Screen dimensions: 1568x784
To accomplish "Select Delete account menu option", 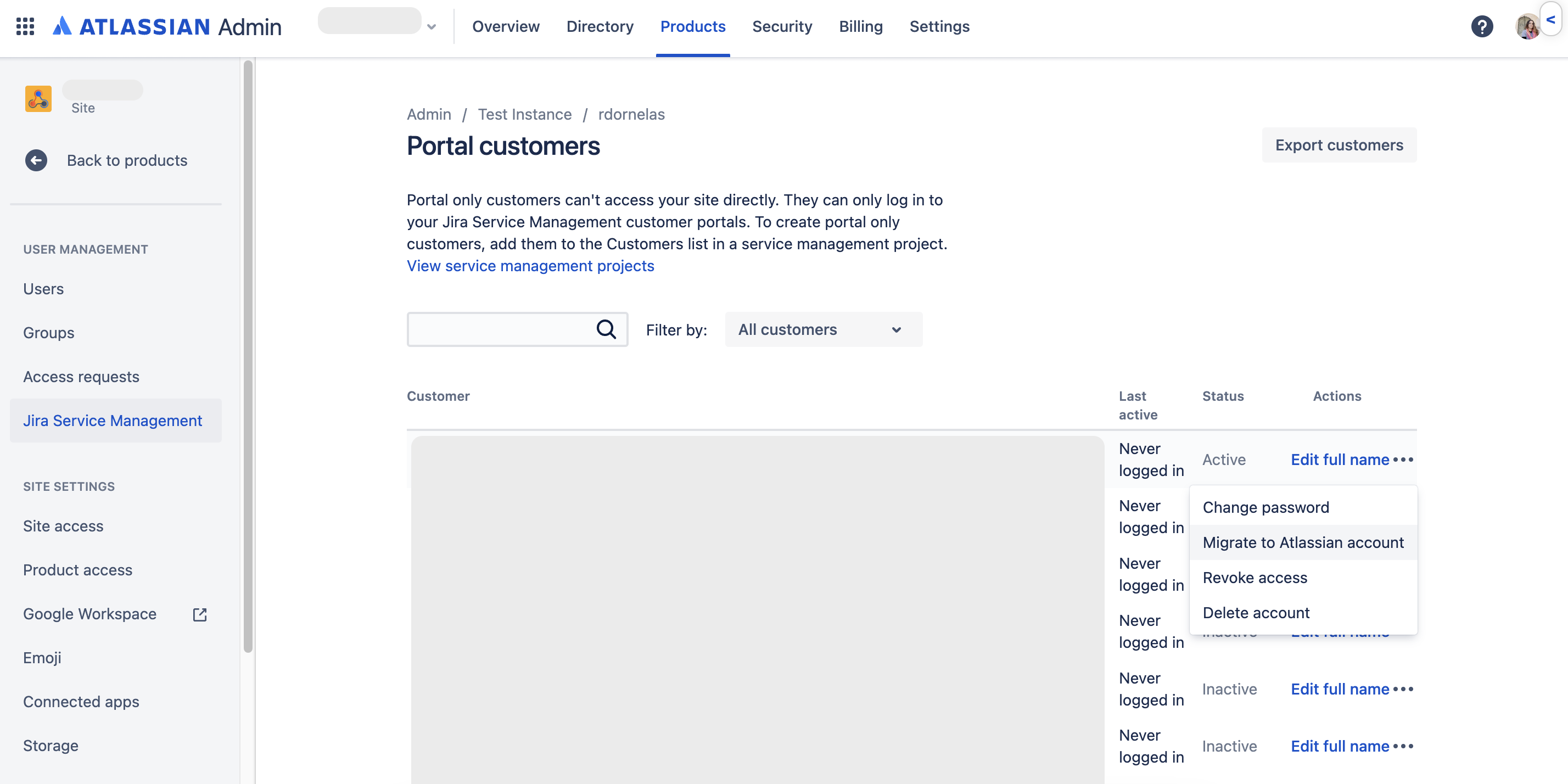I will tap(1256, 612).
